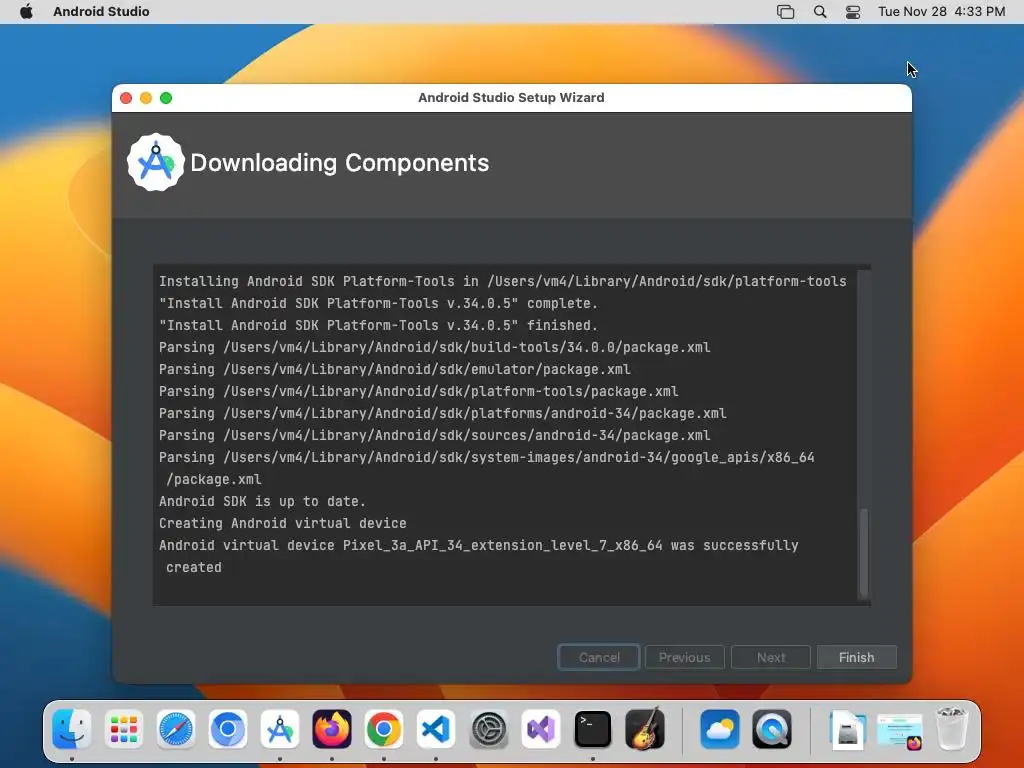
Task: Click the Pixel_3a_API_34 device created line
Action: [x=479, y=556]
